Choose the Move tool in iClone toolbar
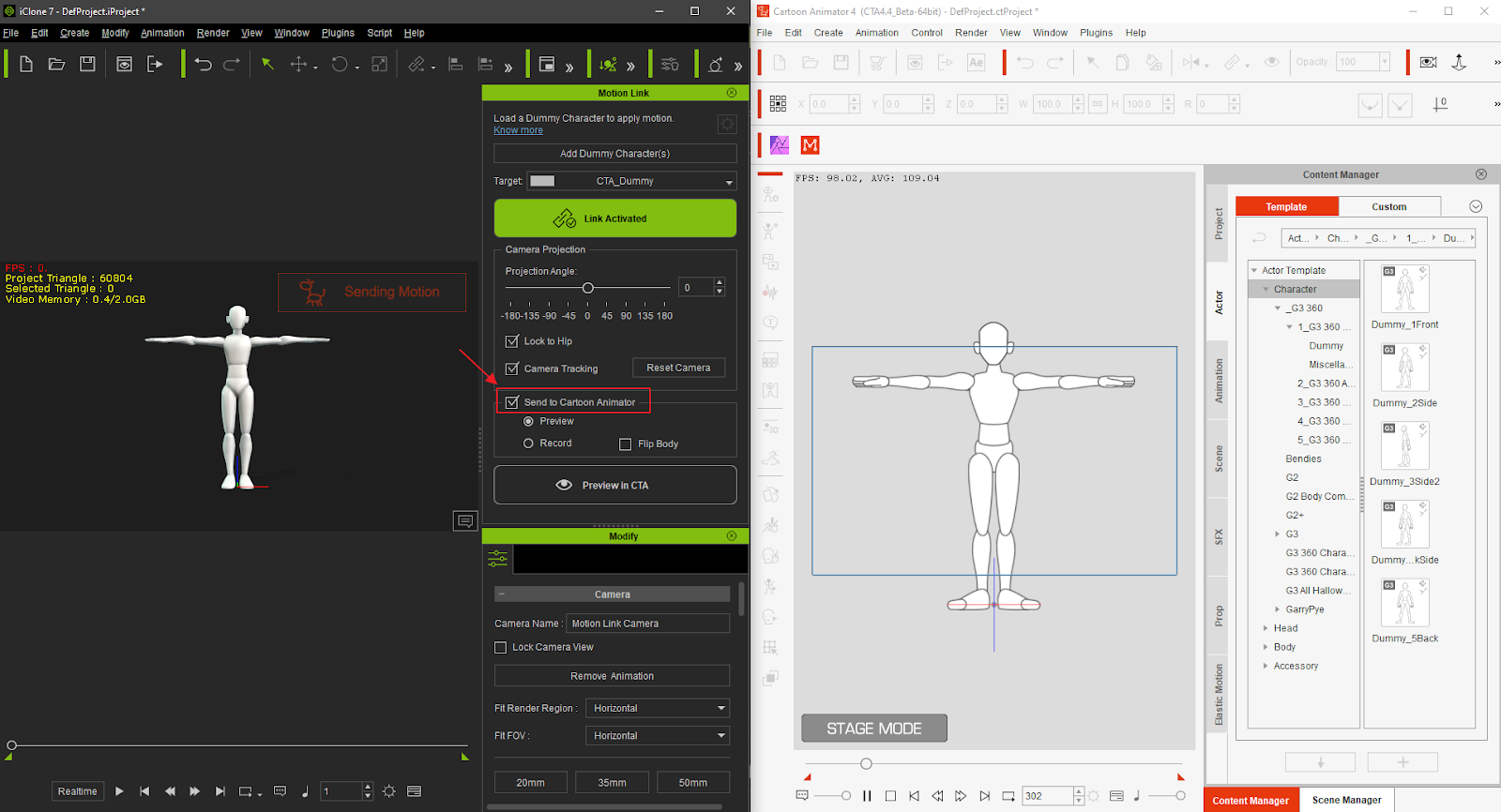The image size is (1501, 812). click(298, 64)
